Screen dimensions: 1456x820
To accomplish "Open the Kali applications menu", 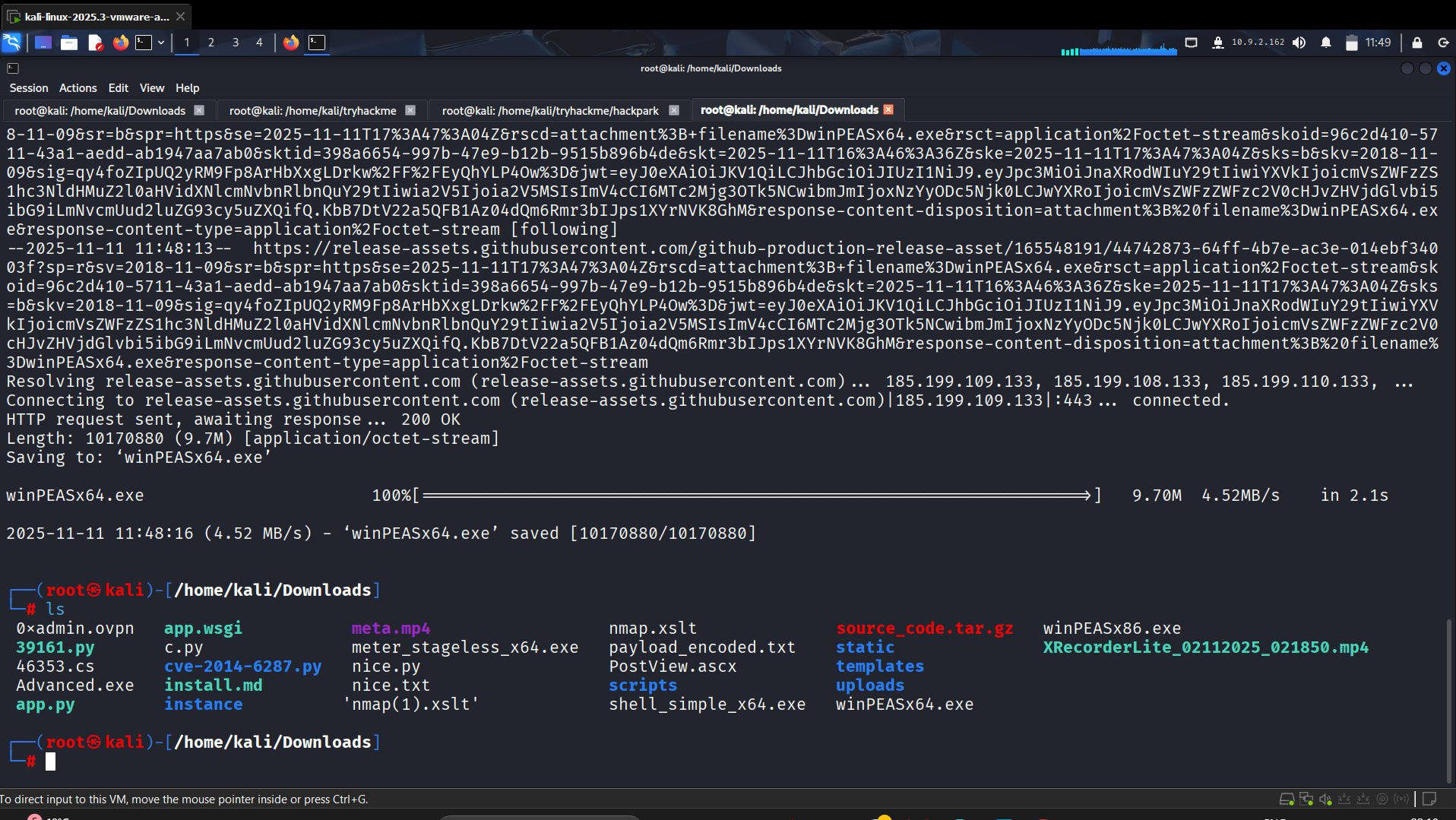I will [x=11, y=43].
